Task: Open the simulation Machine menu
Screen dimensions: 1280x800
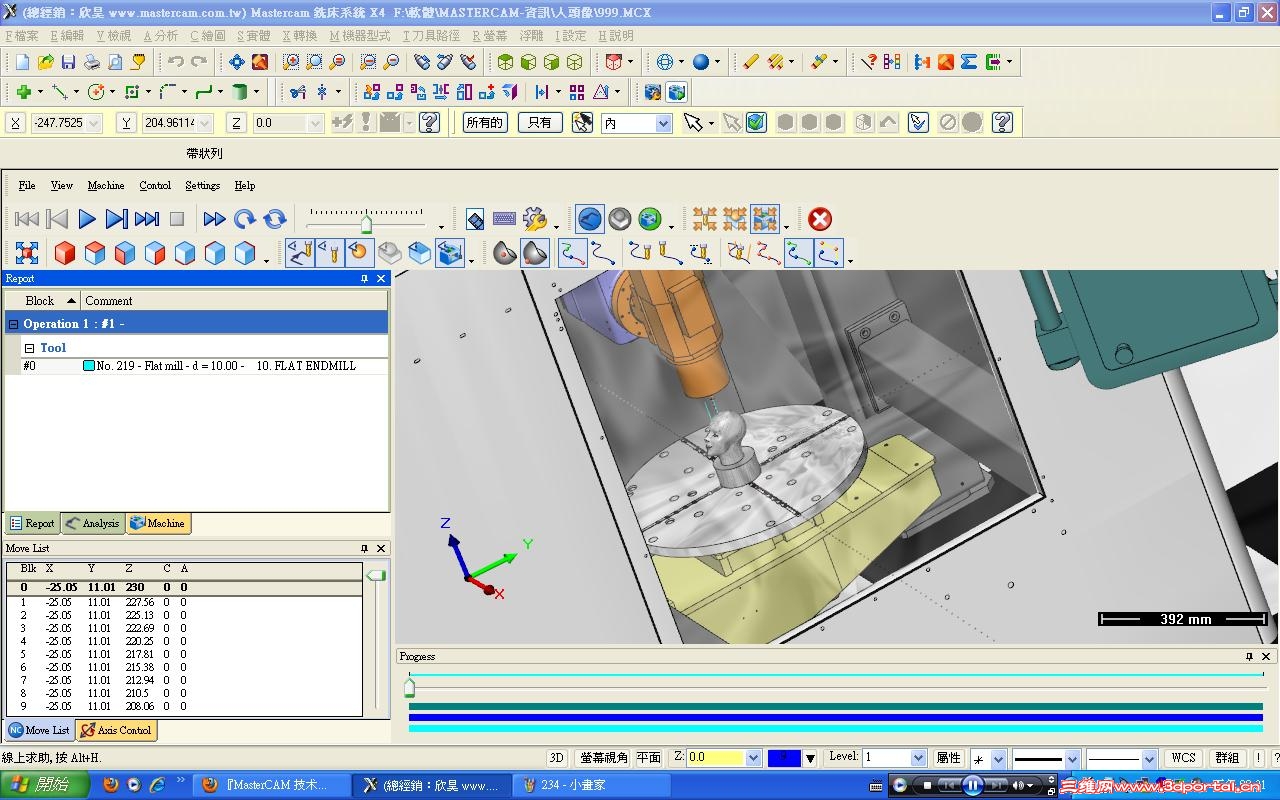Action: click(x=106, y=185)
